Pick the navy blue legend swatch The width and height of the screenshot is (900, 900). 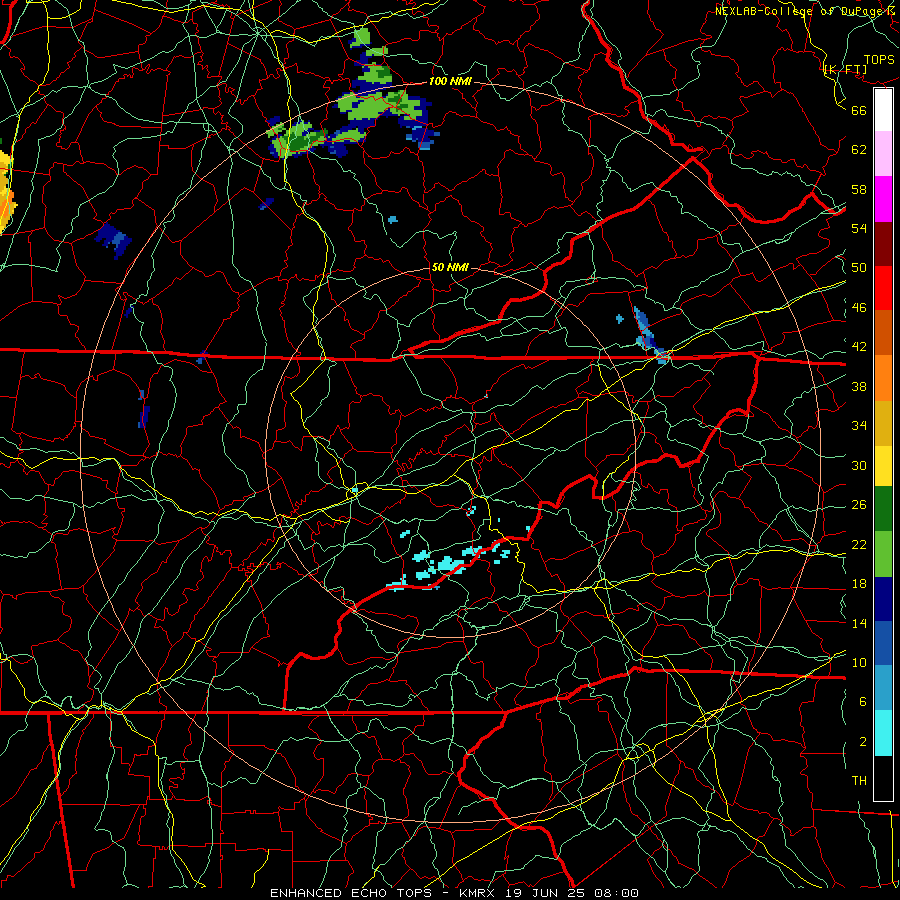(883, 599)
